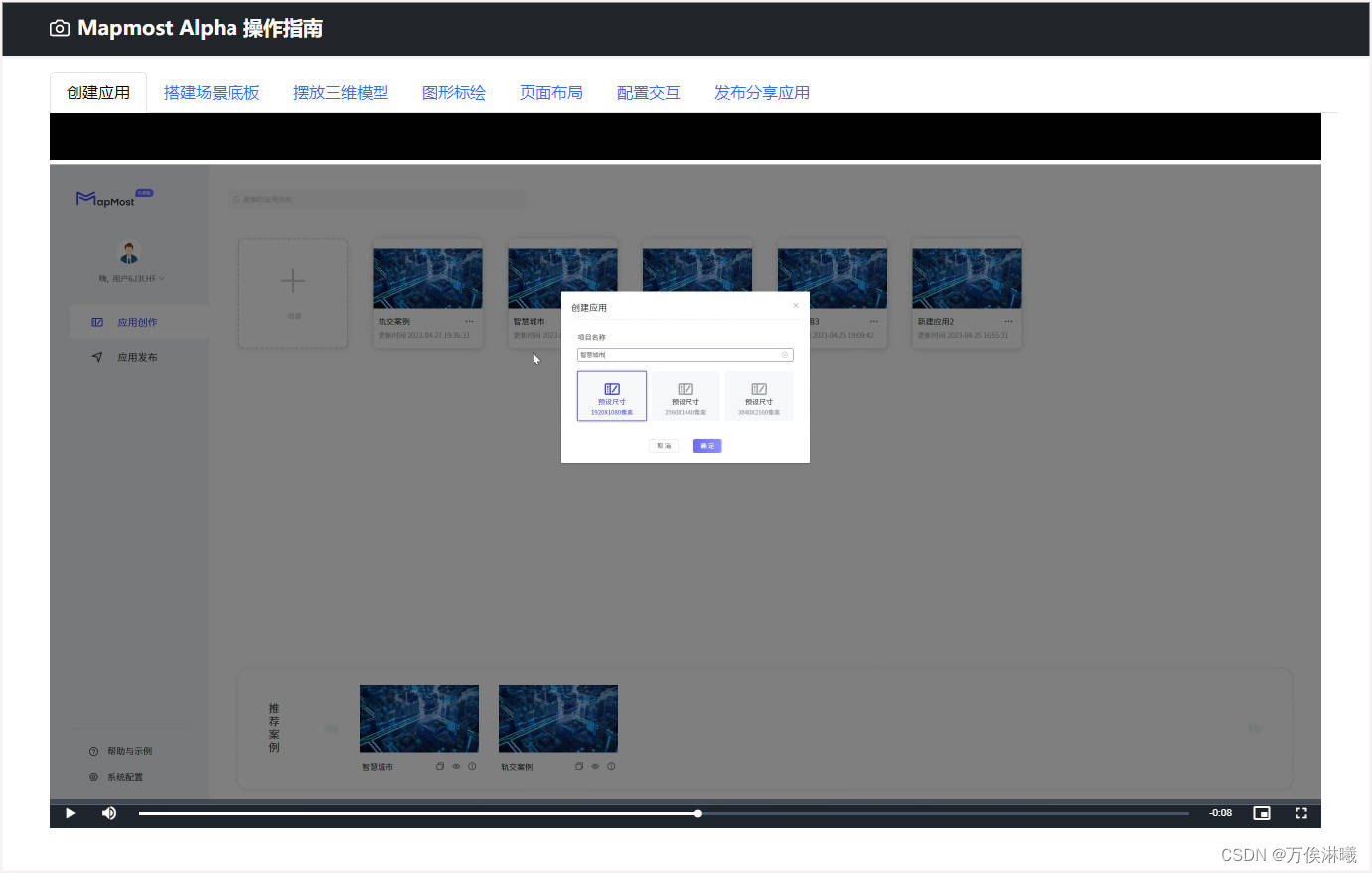Select 应用创作 in the sidebar
The height and width of the screenshot is (873, 1372).
pos(138,323)
